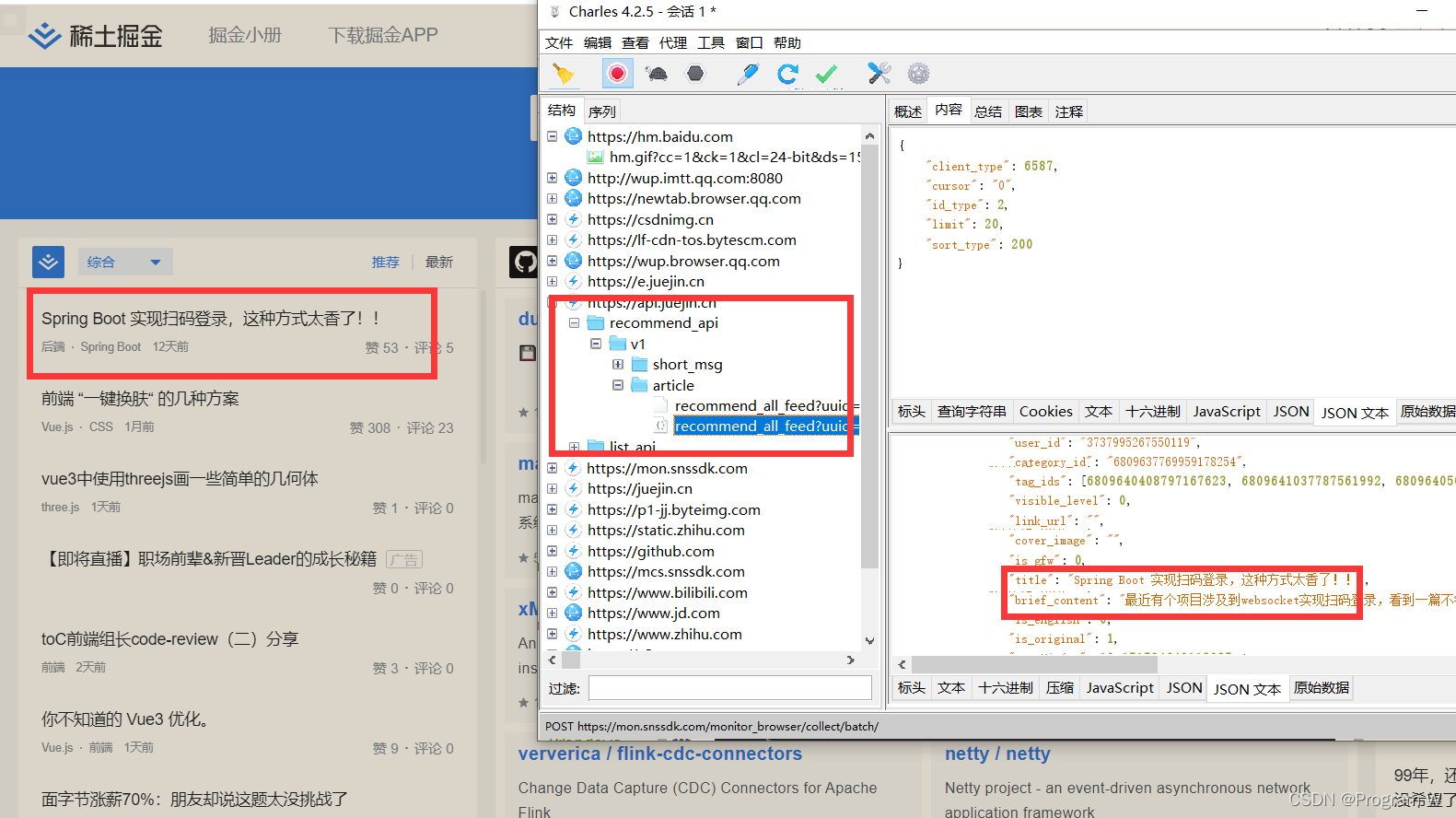Switch to the 概述 tab
This screenshot has height=818, width=1456.
pyautogui.click(x=908, y=111)
